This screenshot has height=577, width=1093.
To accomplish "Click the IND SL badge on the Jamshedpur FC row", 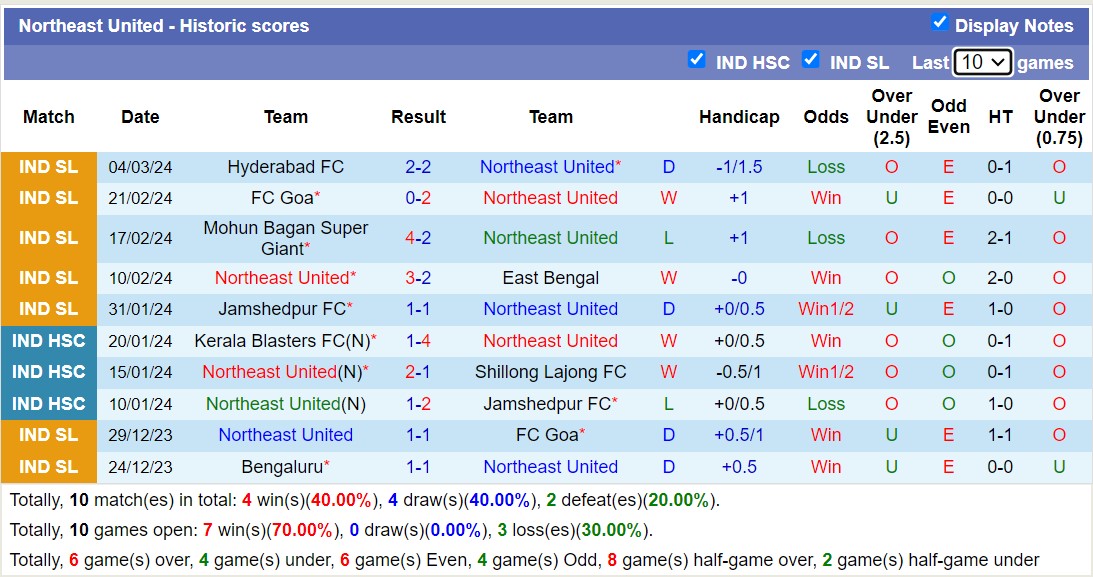I will pyautogui.click(x=49, y=309).
